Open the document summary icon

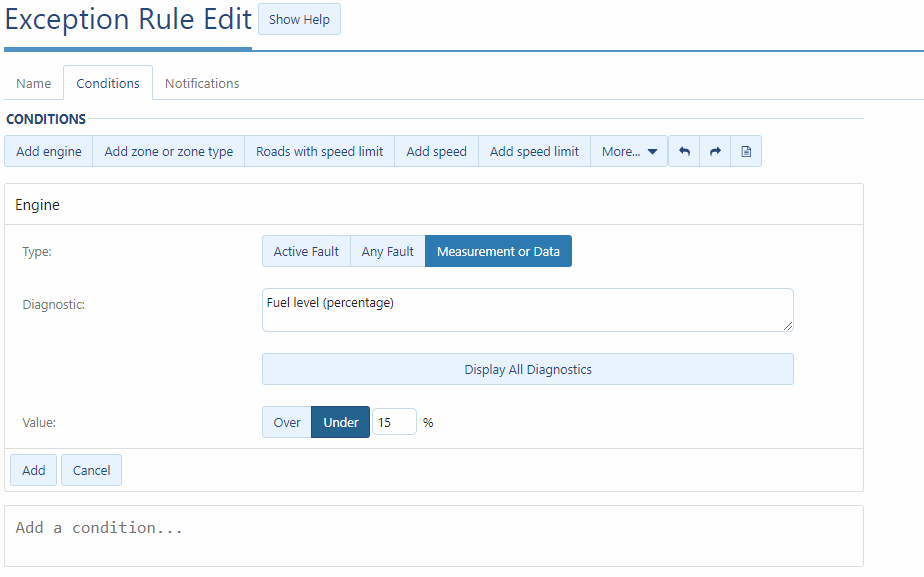coord(746,151)
